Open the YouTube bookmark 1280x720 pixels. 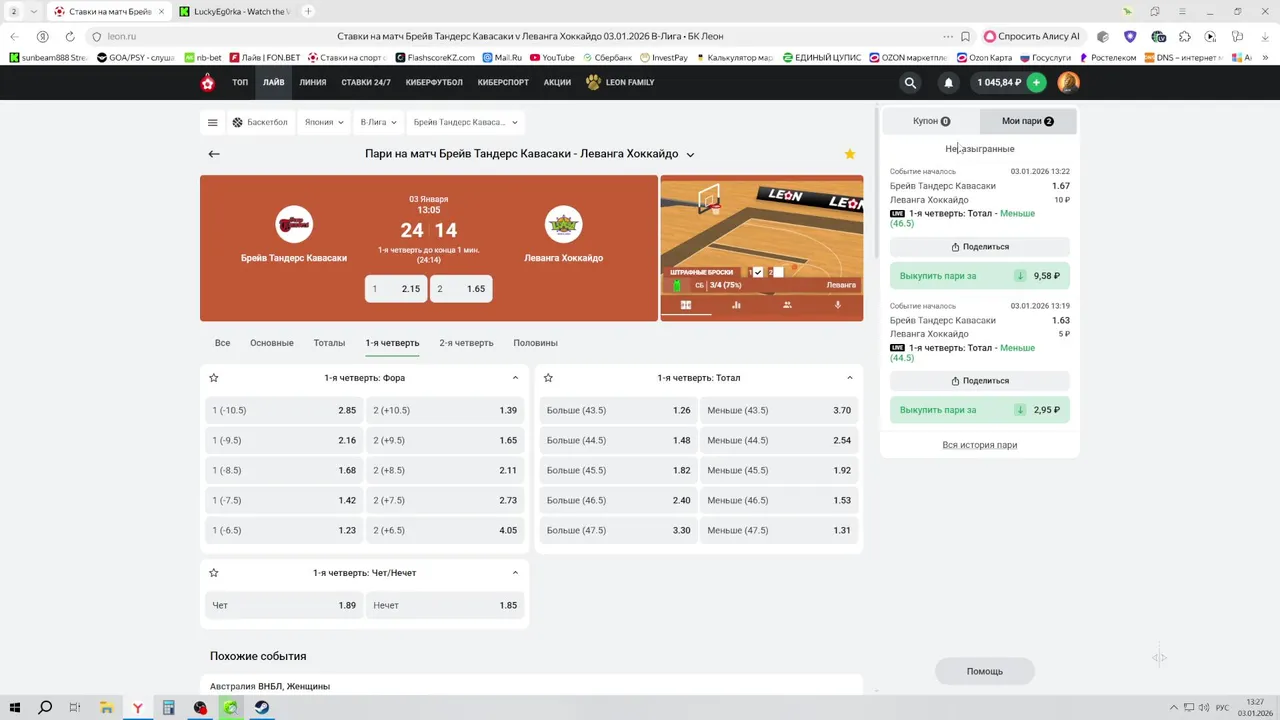pyautogui.click(x=553, y=58)
